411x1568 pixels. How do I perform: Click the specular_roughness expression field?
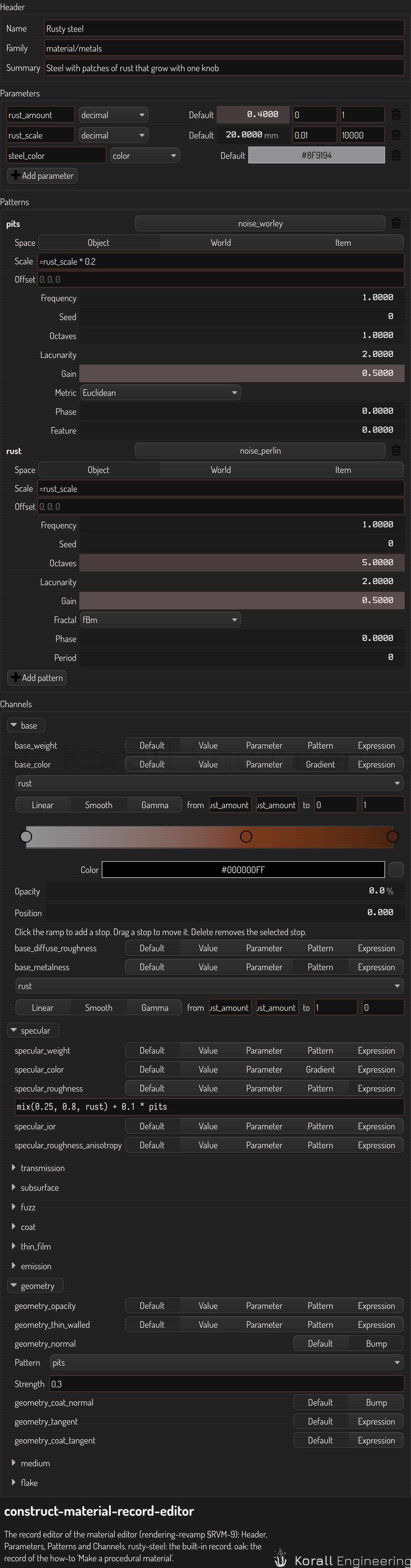tap(209, 1107)
